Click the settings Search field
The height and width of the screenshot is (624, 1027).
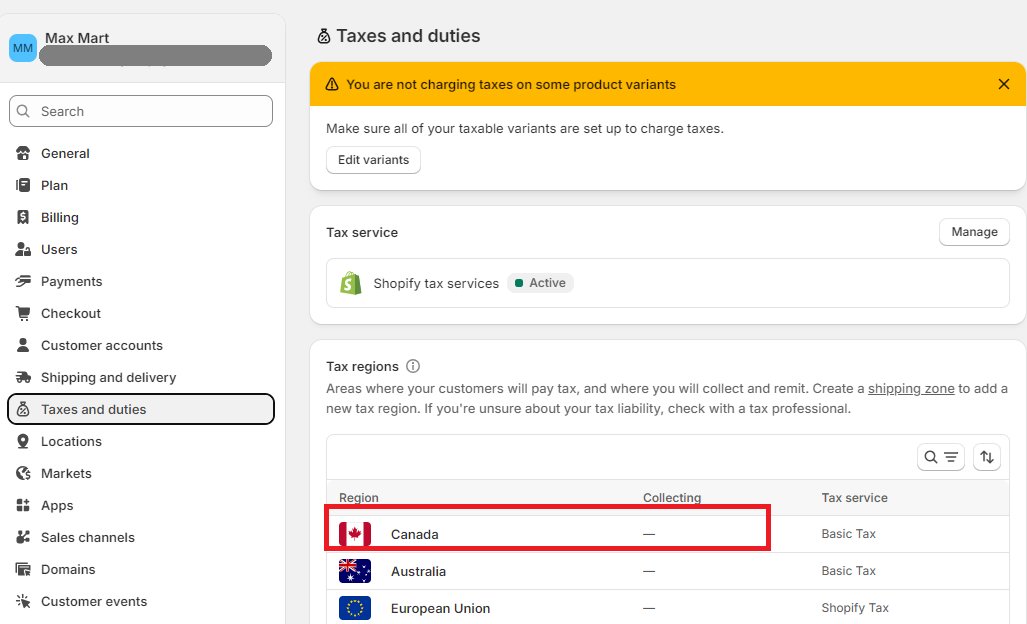[x=141, y=112]
